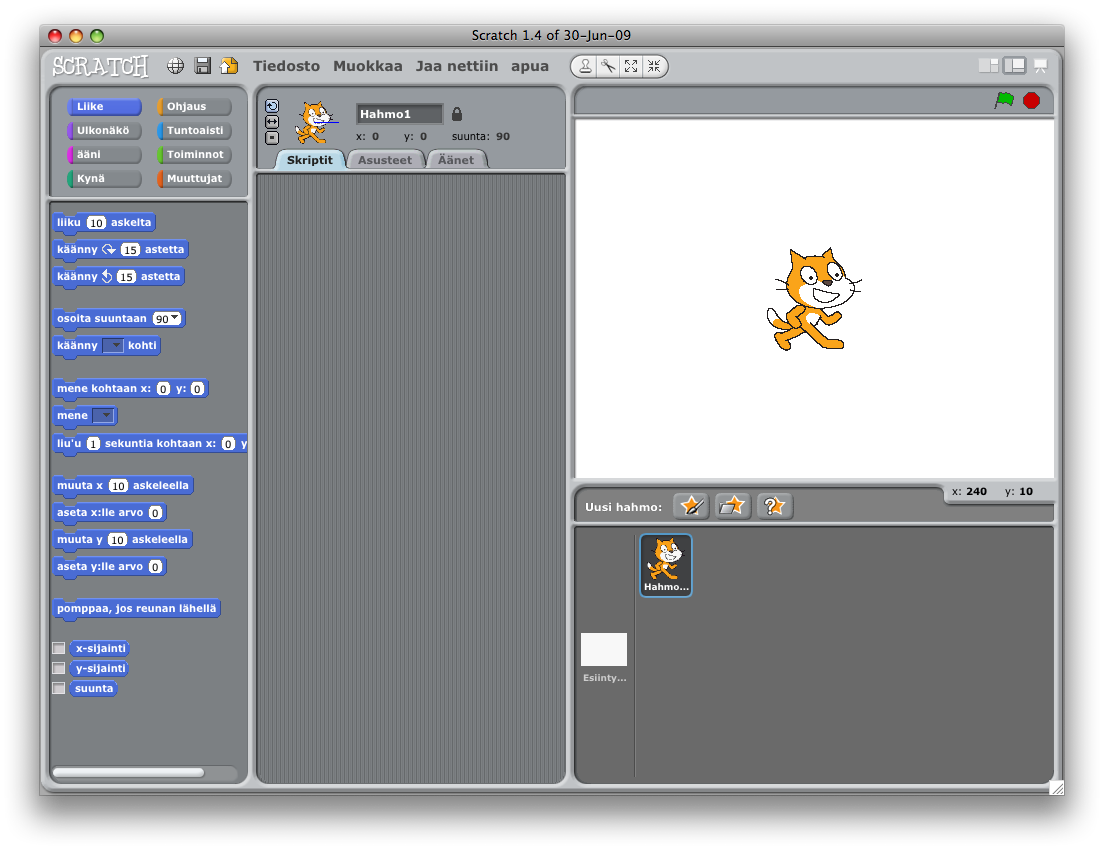Click the käänny counterclockwise 15 astetta block
1104x850 pixels.
click(119, 276)
